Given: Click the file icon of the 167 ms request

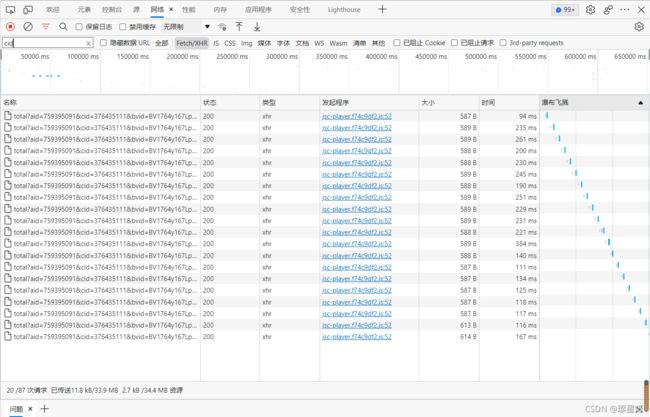Looking at the screenshot, I should pos(7,337).
